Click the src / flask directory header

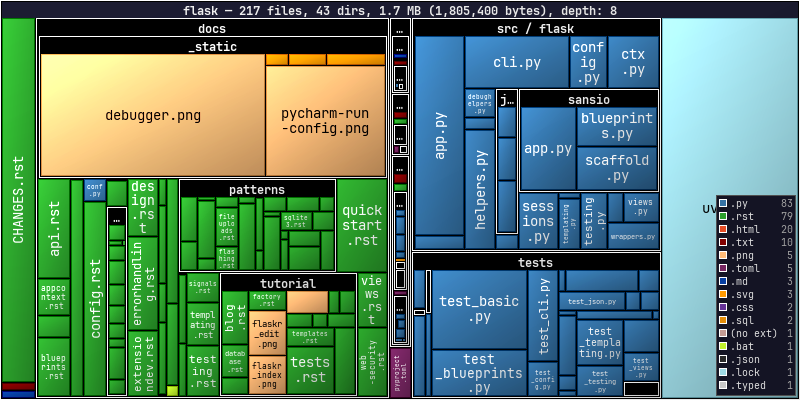[536, 29]
